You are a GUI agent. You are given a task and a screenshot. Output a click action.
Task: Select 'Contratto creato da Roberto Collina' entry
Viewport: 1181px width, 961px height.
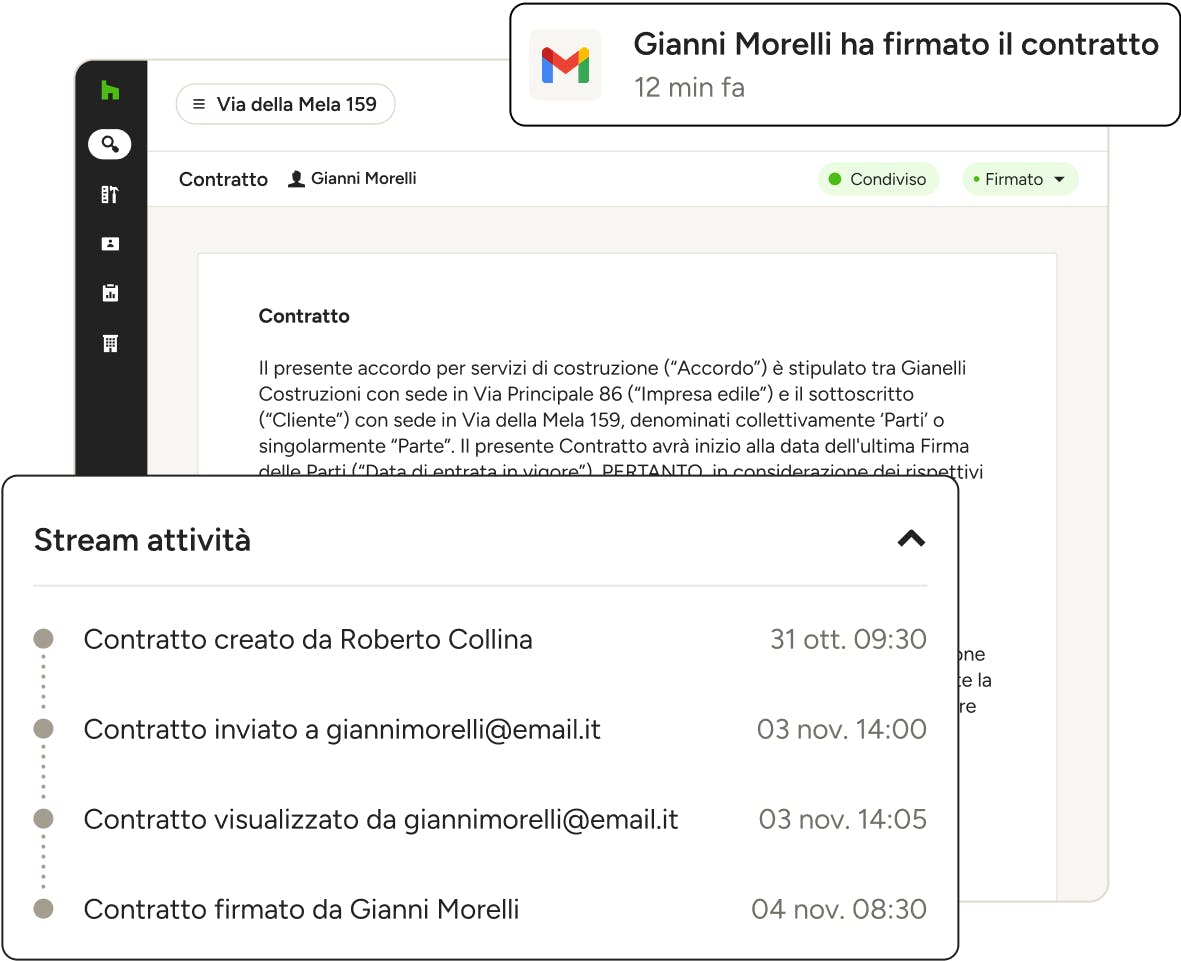(307, 639)
